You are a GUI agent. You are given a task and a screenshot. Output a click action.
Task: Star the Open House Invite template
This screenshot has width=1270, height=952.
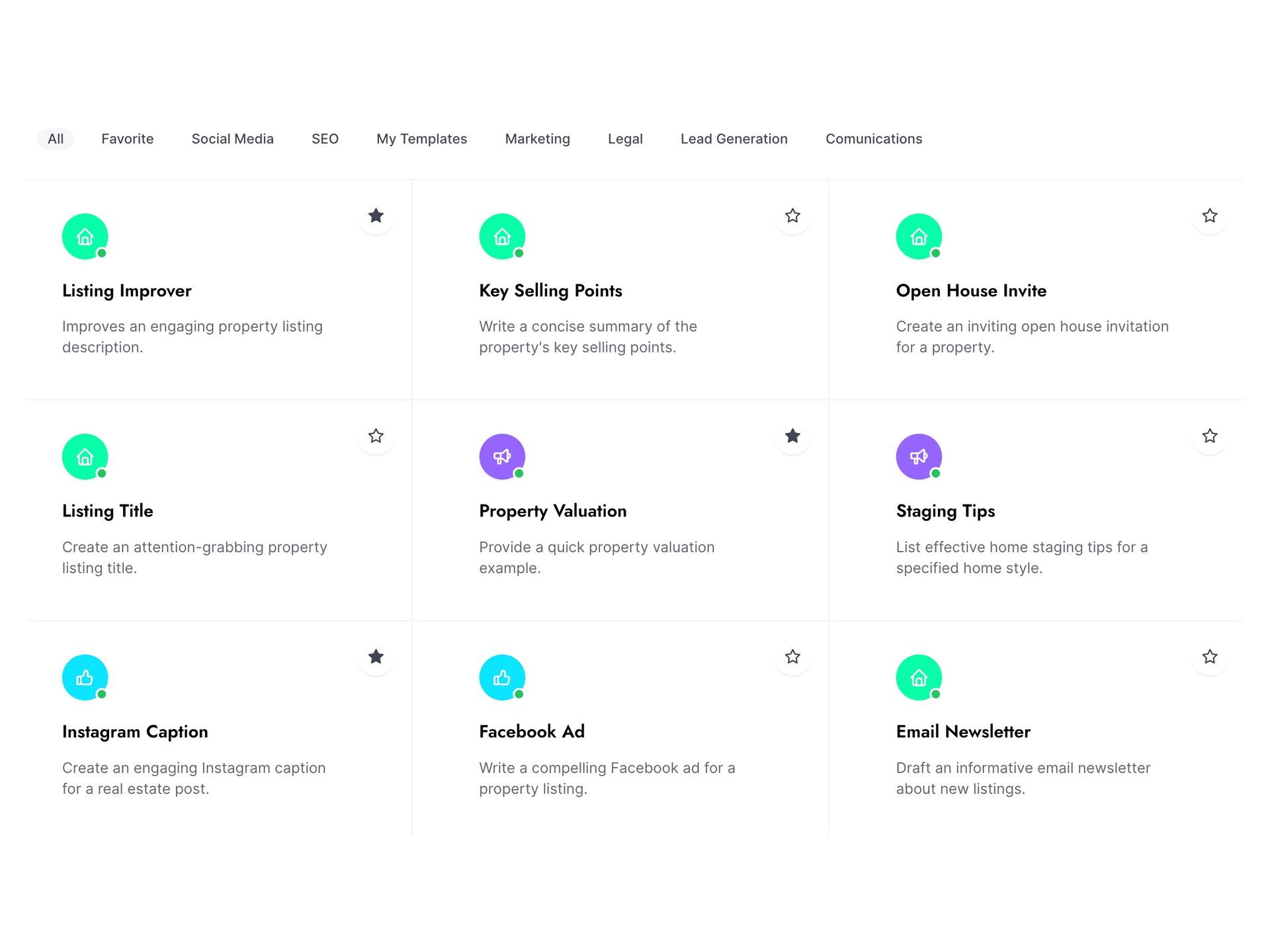1209,216
